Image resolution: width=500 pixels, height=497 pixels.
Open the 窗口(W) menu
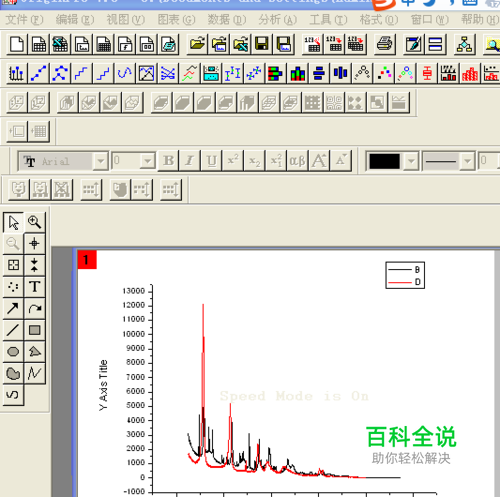(x=430, y=20)
